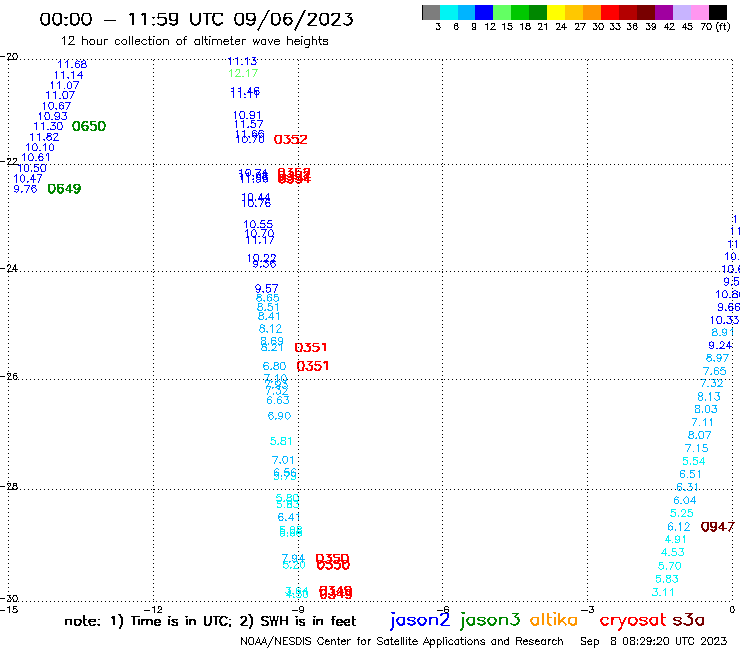Screen dimensions: 740x650
Task: Click the 'Sep 8 08:29:20 UTC 2023' timestamp
Action: (653, 641)
